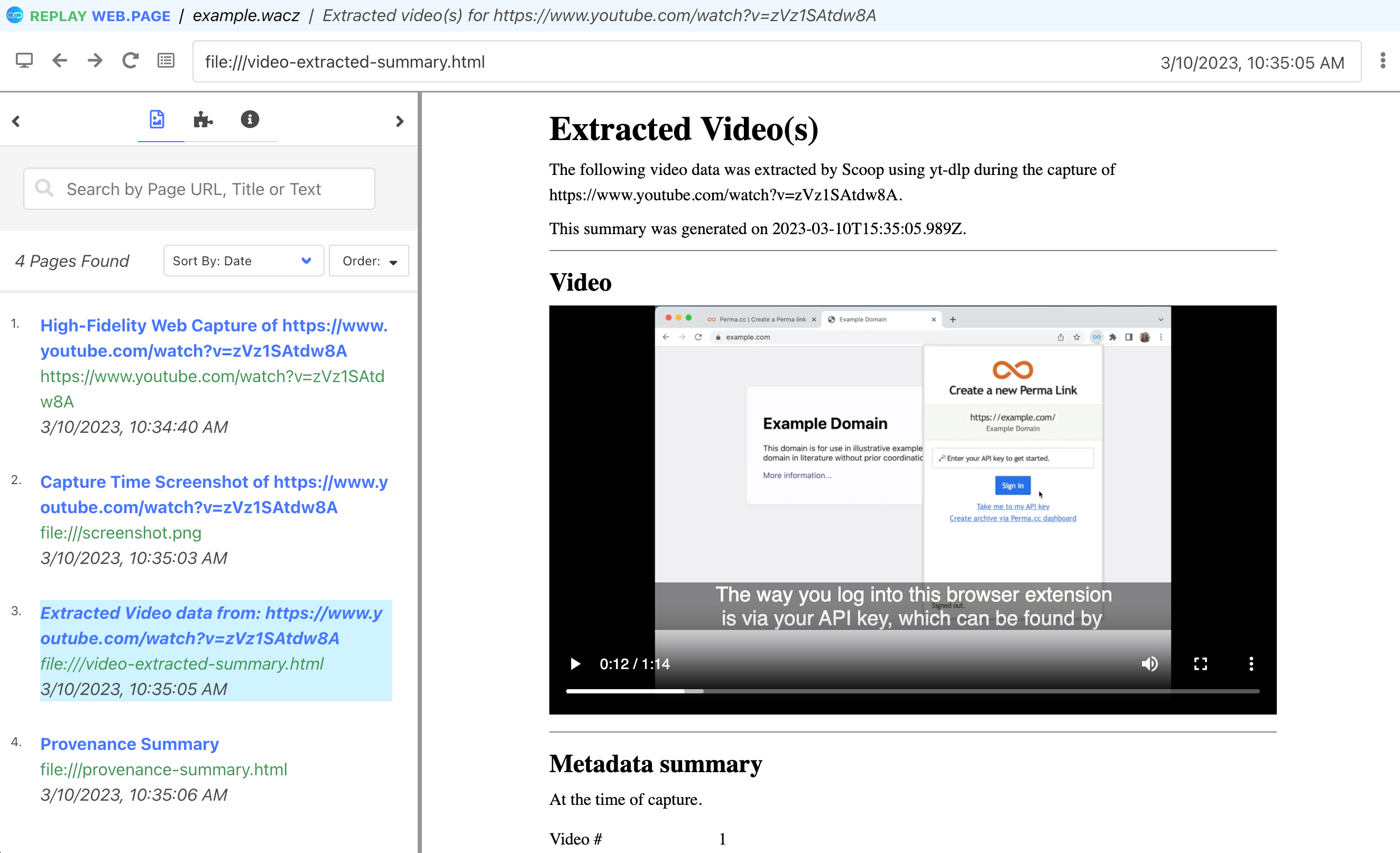Image resolution: width=1400 pixels, height=853 pixels.
Task: Click the search pages input field
Action: 199,189
